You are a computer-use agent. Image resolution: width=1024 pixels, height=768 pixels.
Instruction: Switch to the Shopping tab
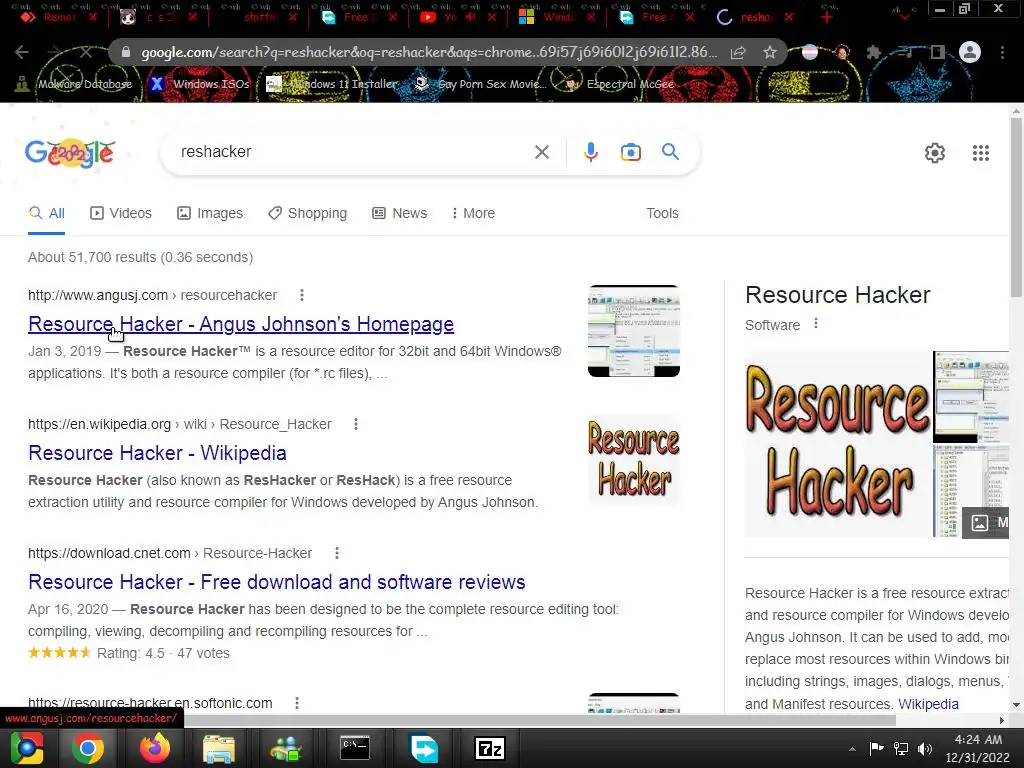(308, 214)
